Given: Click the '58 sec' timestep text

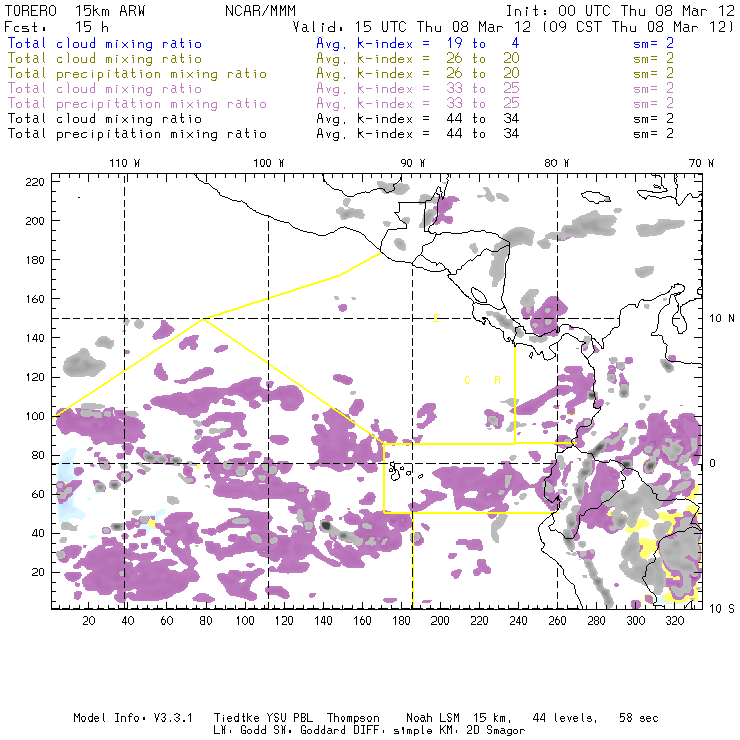Looking at the screenshot, I should click(x=639, y=718).
